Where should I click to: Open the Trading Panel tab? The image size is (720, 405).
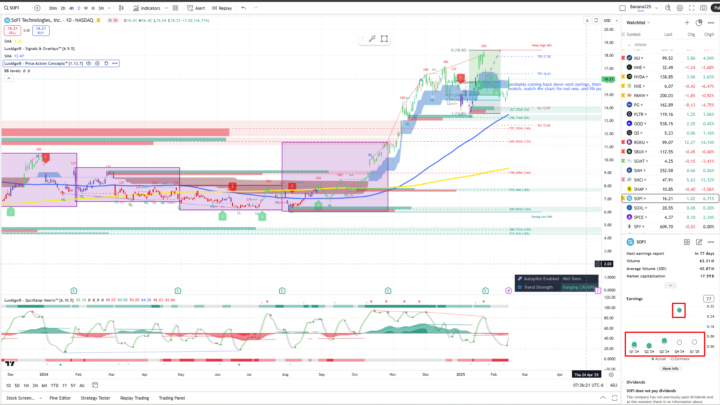(172, 398)
